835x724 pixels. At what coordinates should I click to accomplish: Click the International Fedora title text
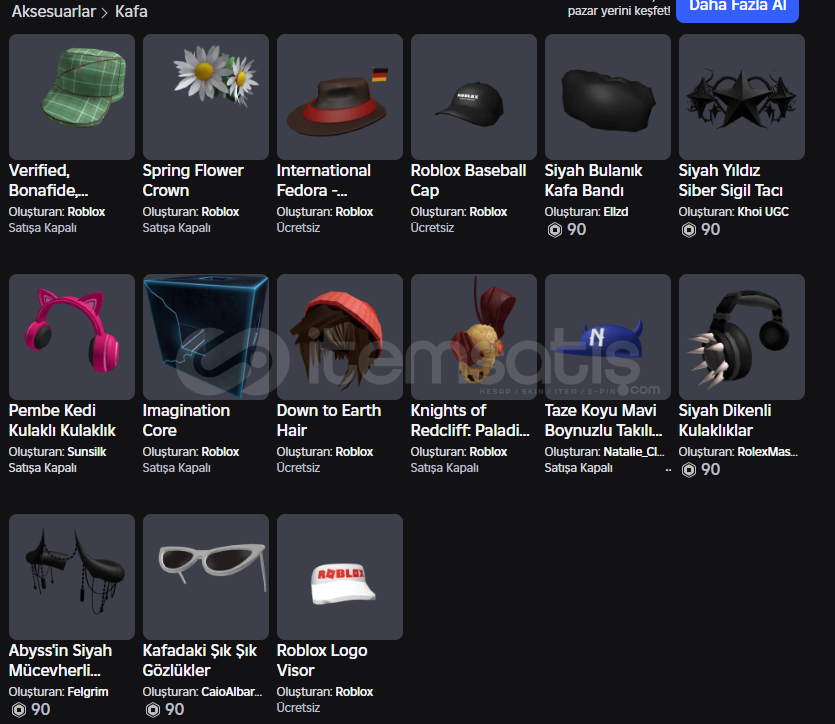[324, 180]
